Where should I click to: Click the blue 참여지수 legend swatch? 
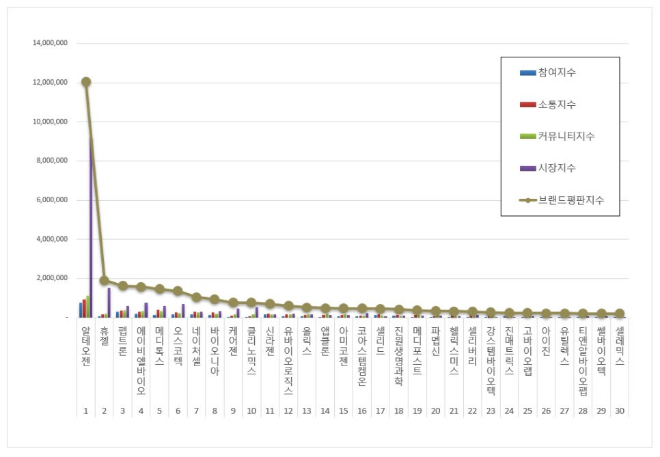coord(527,73)
